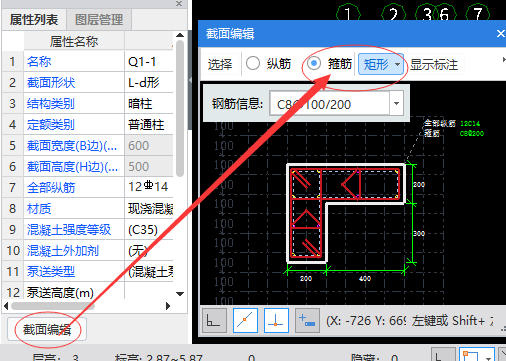The width and height of the screenshot is (506, 361).
Task: Click the 500 height value cell
Action: click(x=149, y=167)
